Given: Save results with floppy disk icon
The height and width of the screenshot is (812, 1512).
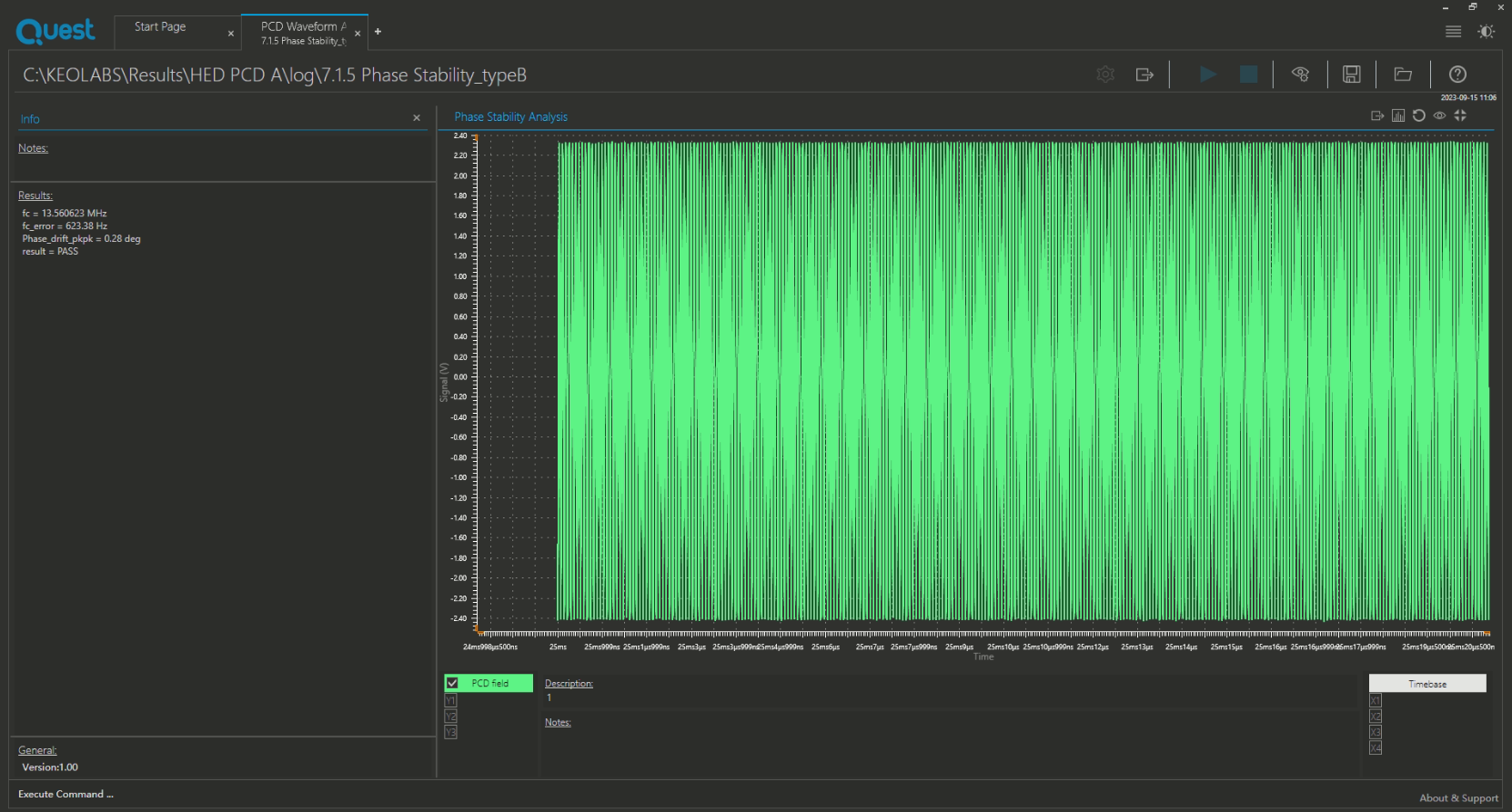Looking at the screenshot, I should 1351,75.
